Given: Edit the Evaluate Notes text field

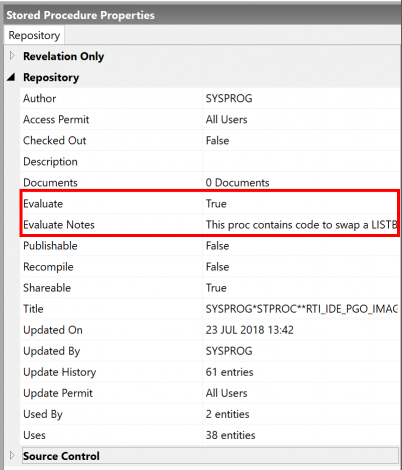Looking at the screenshot, I should click(301, 225).
